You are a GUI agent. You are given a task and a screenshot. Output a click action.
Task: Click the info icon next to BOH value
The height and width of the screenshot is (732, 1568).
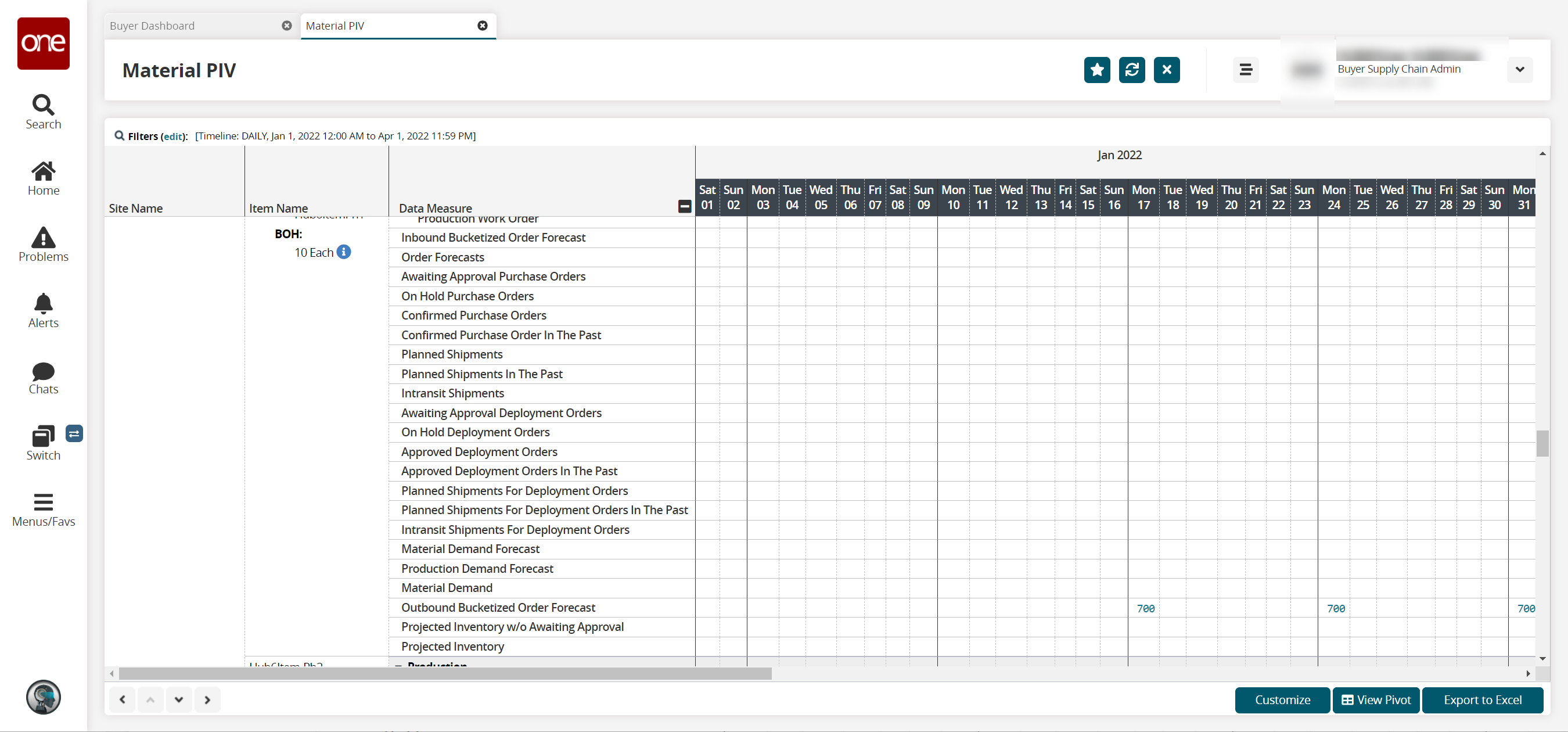(x=343, y=252)
